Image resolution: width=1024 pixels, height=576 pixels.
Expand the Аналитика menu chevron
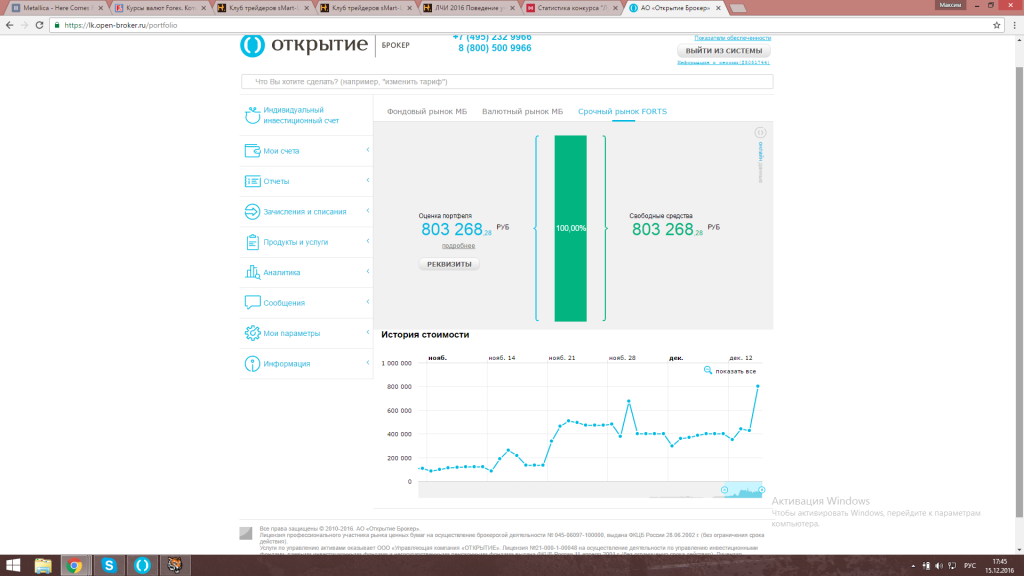coord(368,272)
